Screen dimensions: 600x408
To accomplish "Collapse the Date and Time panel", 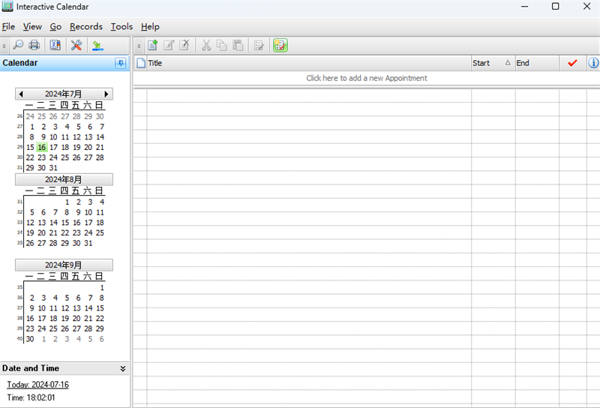I will (x=123, y=368).
